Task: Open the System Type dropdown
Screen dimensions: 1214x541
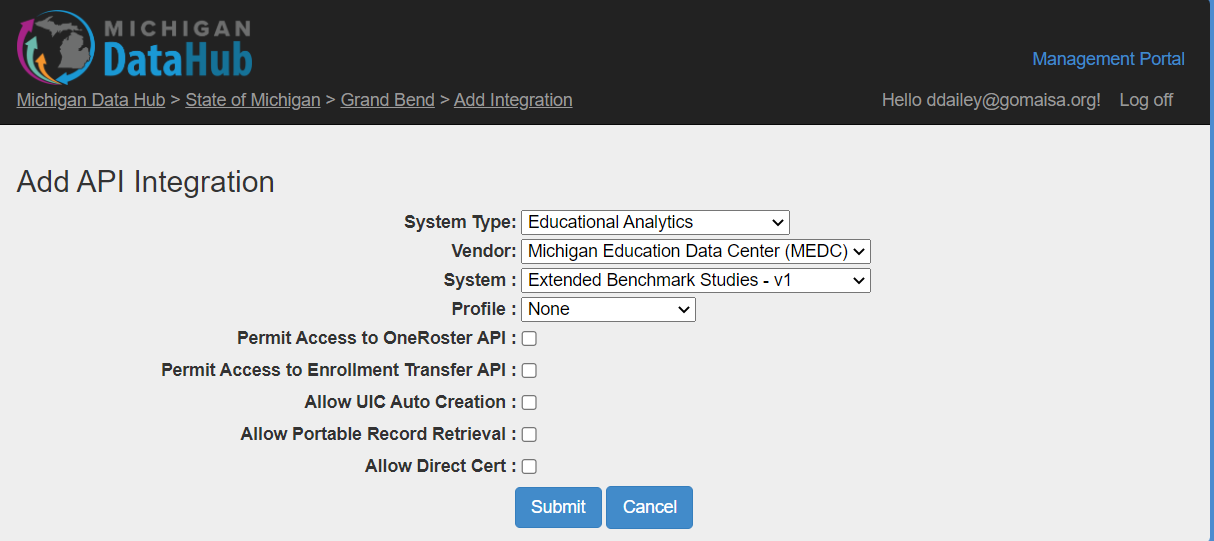Action: [x=655, y=222]
